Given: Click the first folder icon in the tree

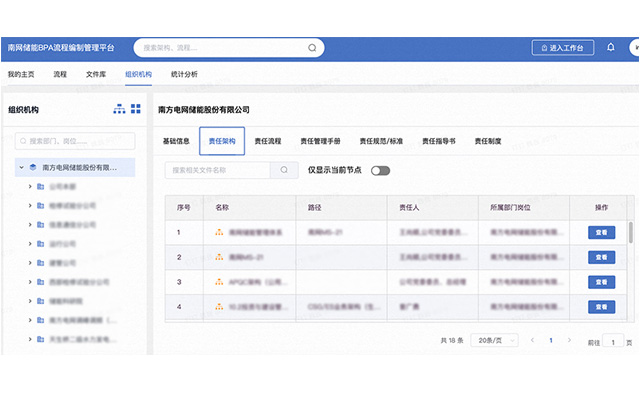Looking at the screenshot, I should click(40, 187).
